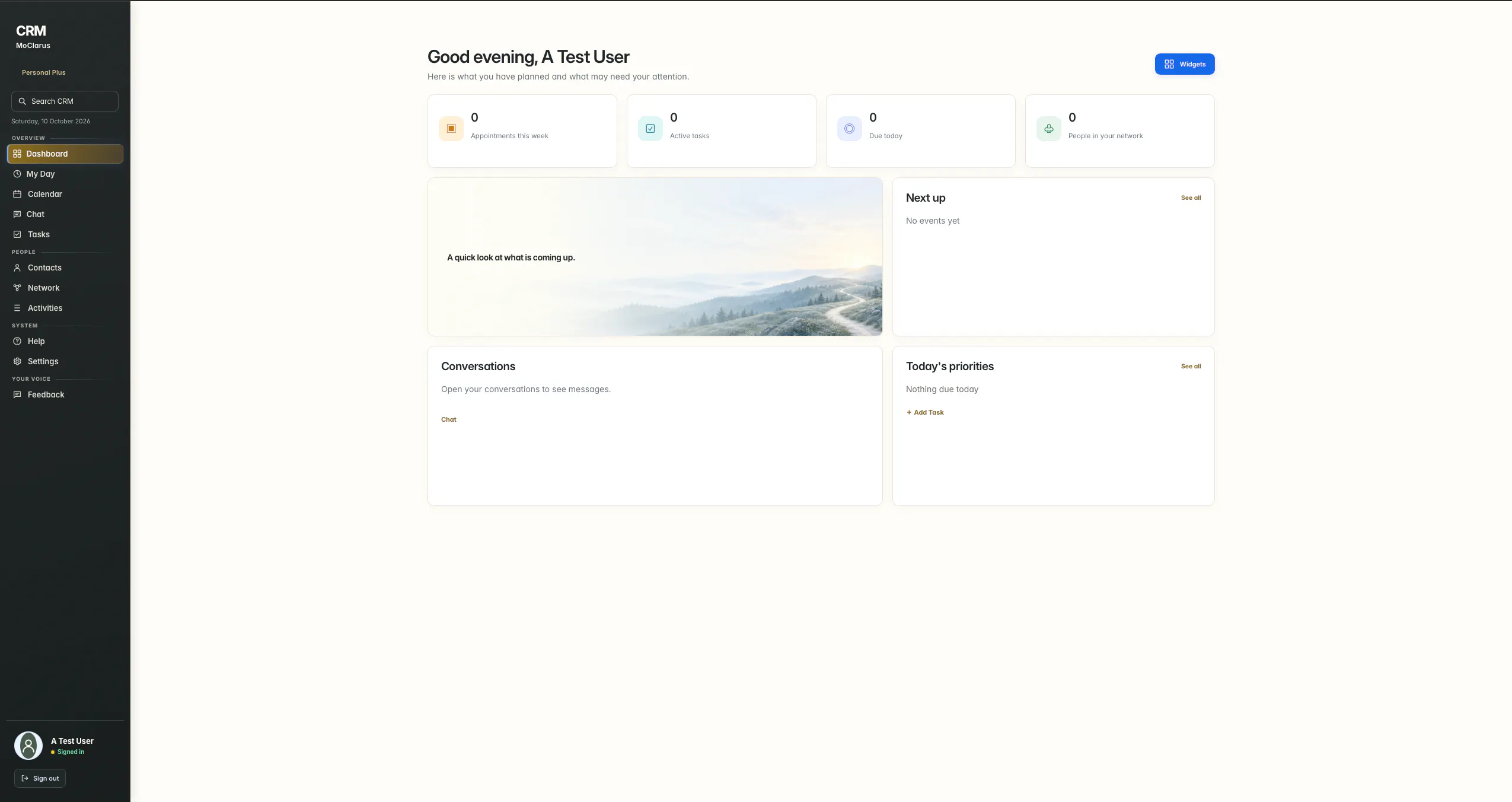Click the My Day clock icon
This screenshot has width=1512, height=802.
pos(17,174)
